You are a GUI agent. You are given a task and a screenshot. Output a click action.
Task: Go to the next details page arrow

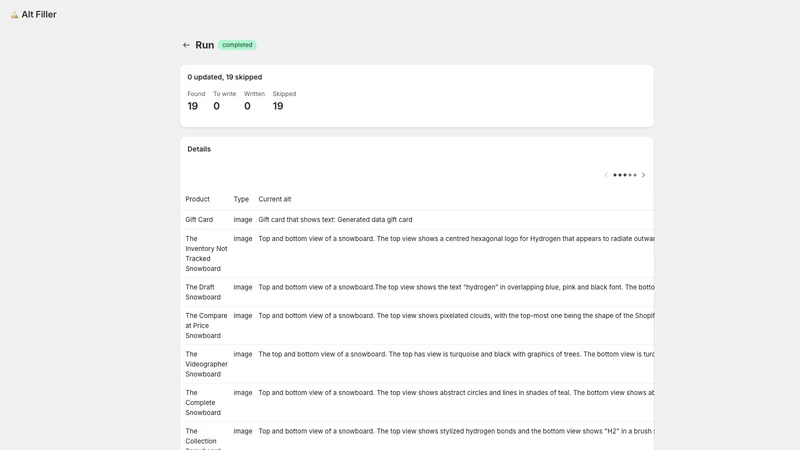pyautogui.click(x=643, y=175)
